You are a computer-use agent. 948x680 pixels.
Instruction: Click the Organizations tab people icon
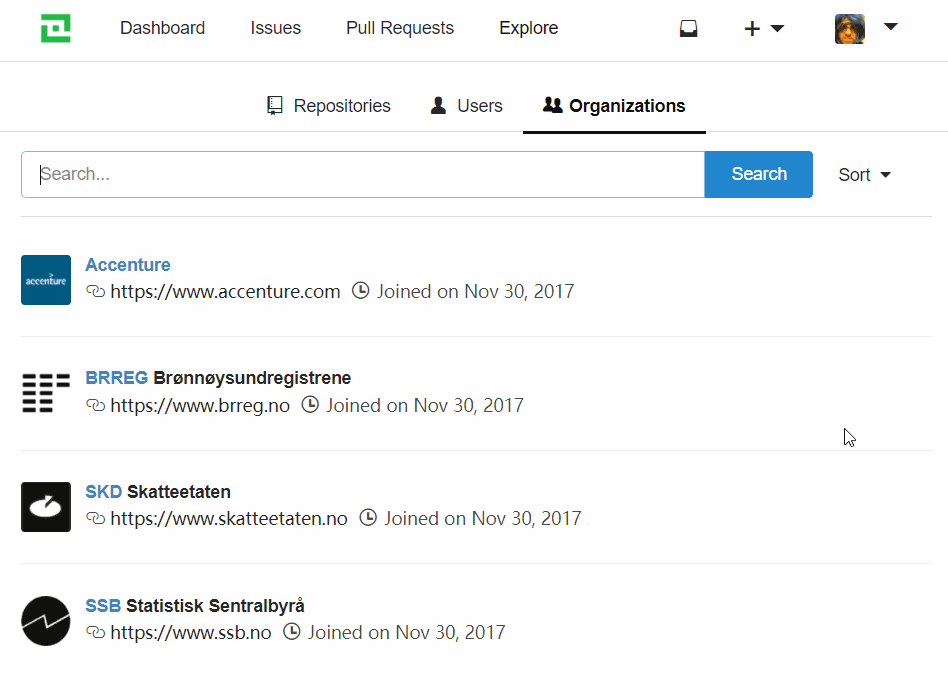[552, 105]
